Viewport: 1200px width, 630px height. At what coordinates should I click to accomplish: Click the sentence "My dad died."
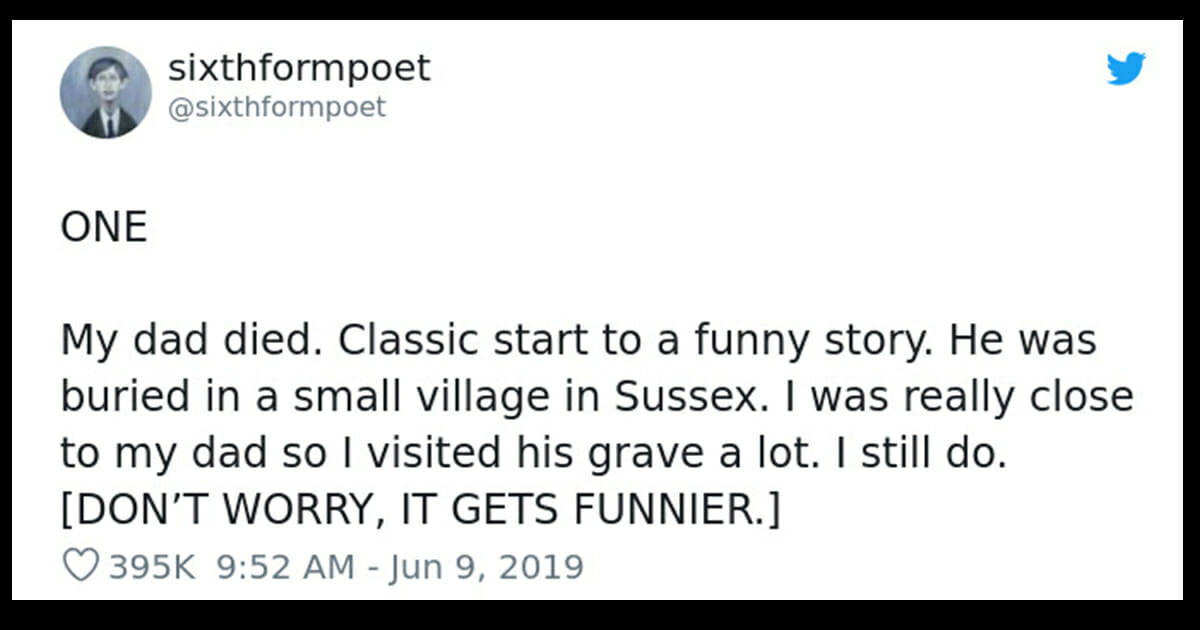coord(186,341)
